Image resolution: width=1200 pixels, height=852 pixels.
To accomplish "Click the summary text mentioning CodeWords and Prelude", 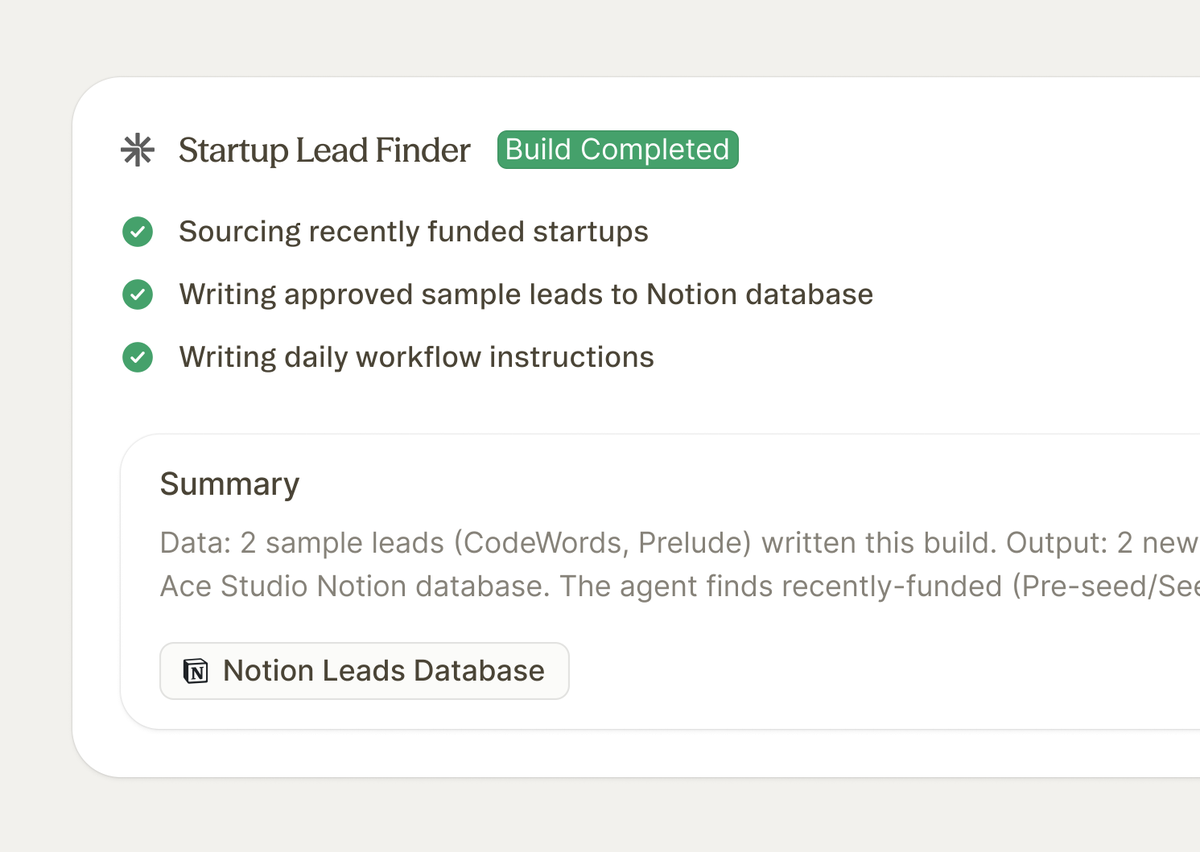I will [679, 543].
